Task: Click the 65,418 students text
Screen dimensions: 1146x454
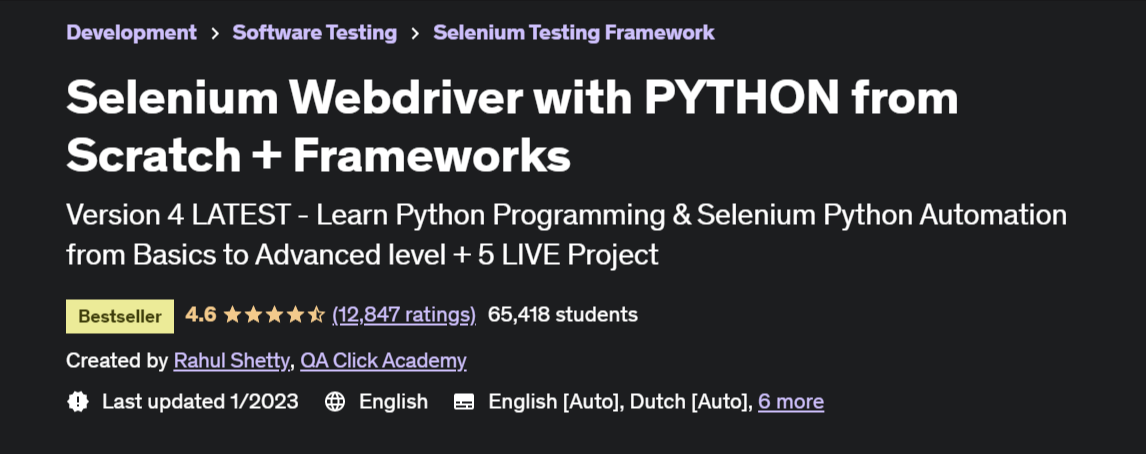Action: click(563, 315)
